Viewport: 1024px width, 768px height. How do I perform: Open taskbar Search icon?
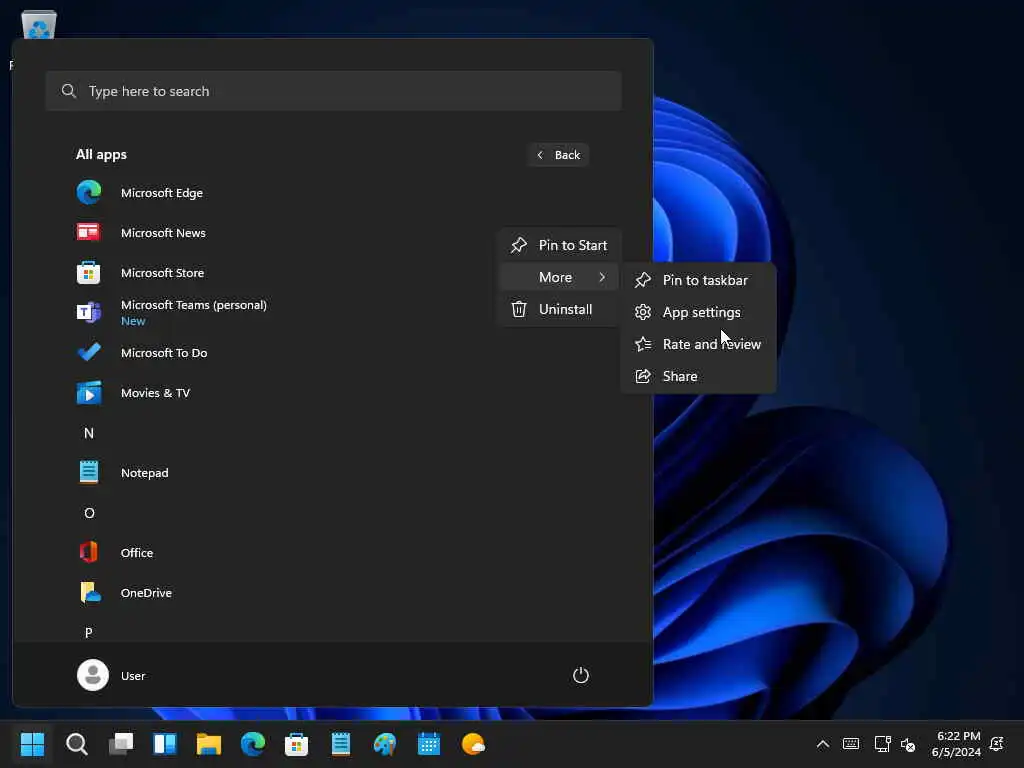76,744
